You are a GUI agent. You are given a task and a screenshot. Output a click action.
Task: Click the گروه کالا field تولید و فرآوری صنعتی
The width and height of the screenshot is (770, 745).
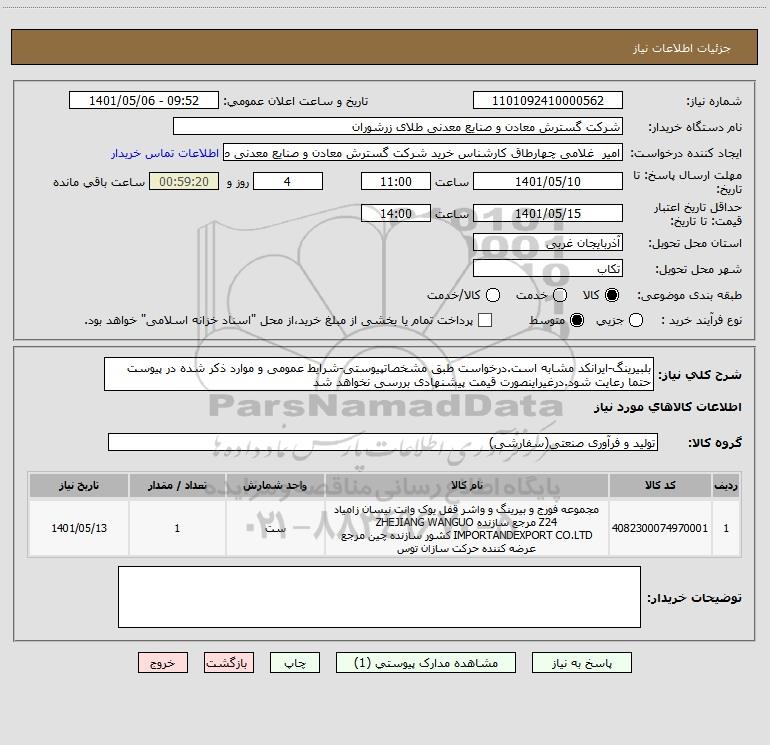tap(383, 442)
